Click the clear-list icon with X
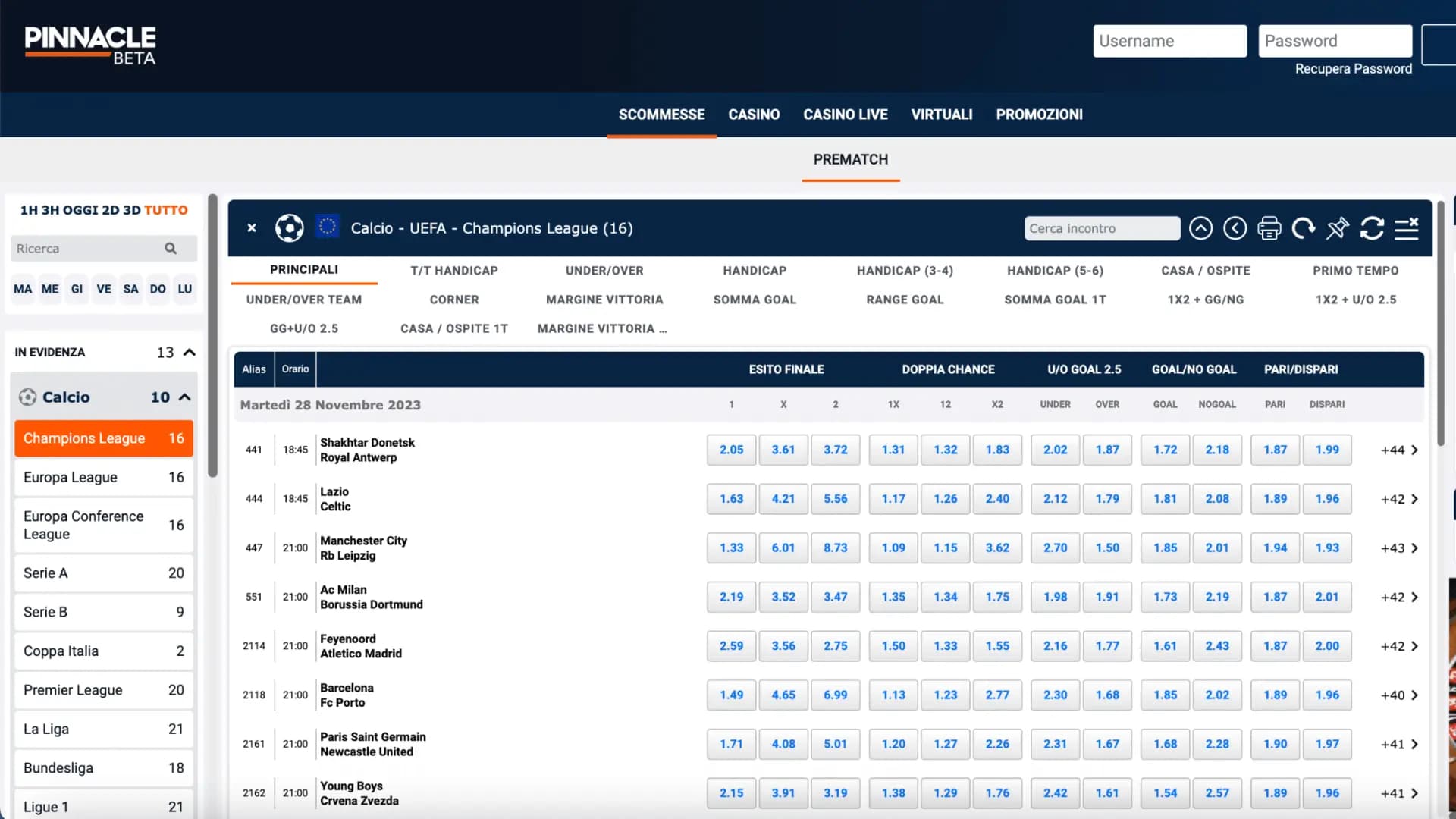The image size is (1456, 819). [x=1407, y=228]
